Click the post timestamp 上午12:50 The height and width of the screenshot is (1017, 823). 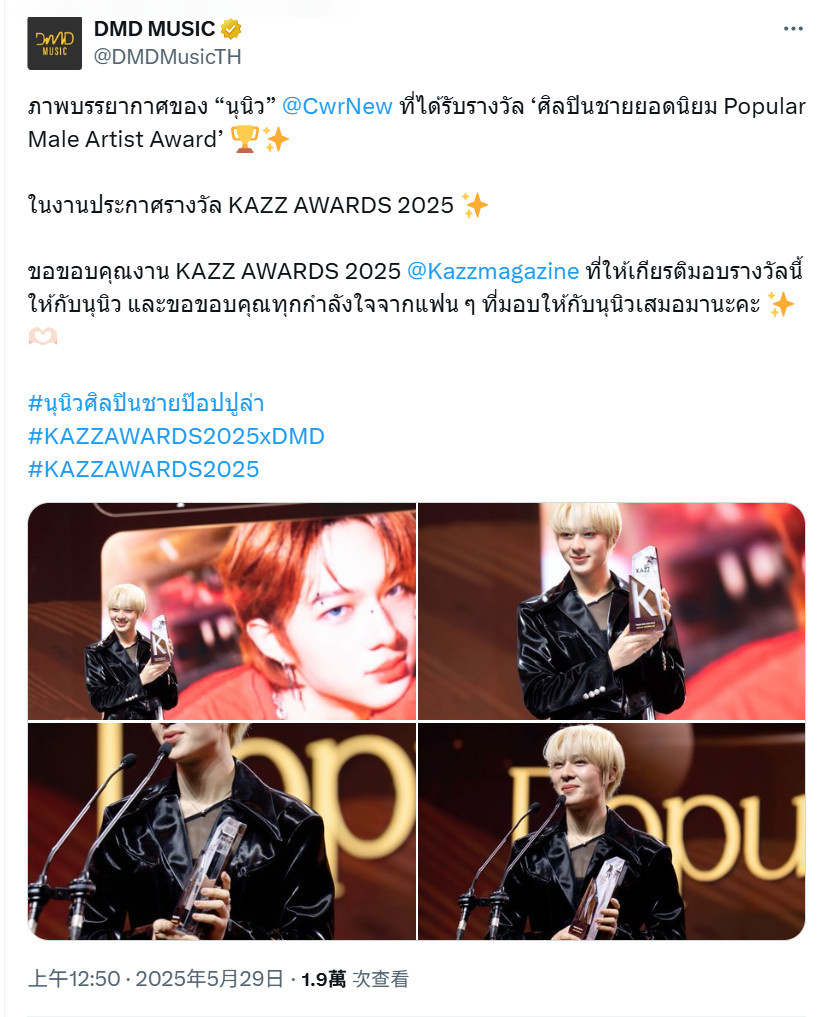(x=74, y=978)
